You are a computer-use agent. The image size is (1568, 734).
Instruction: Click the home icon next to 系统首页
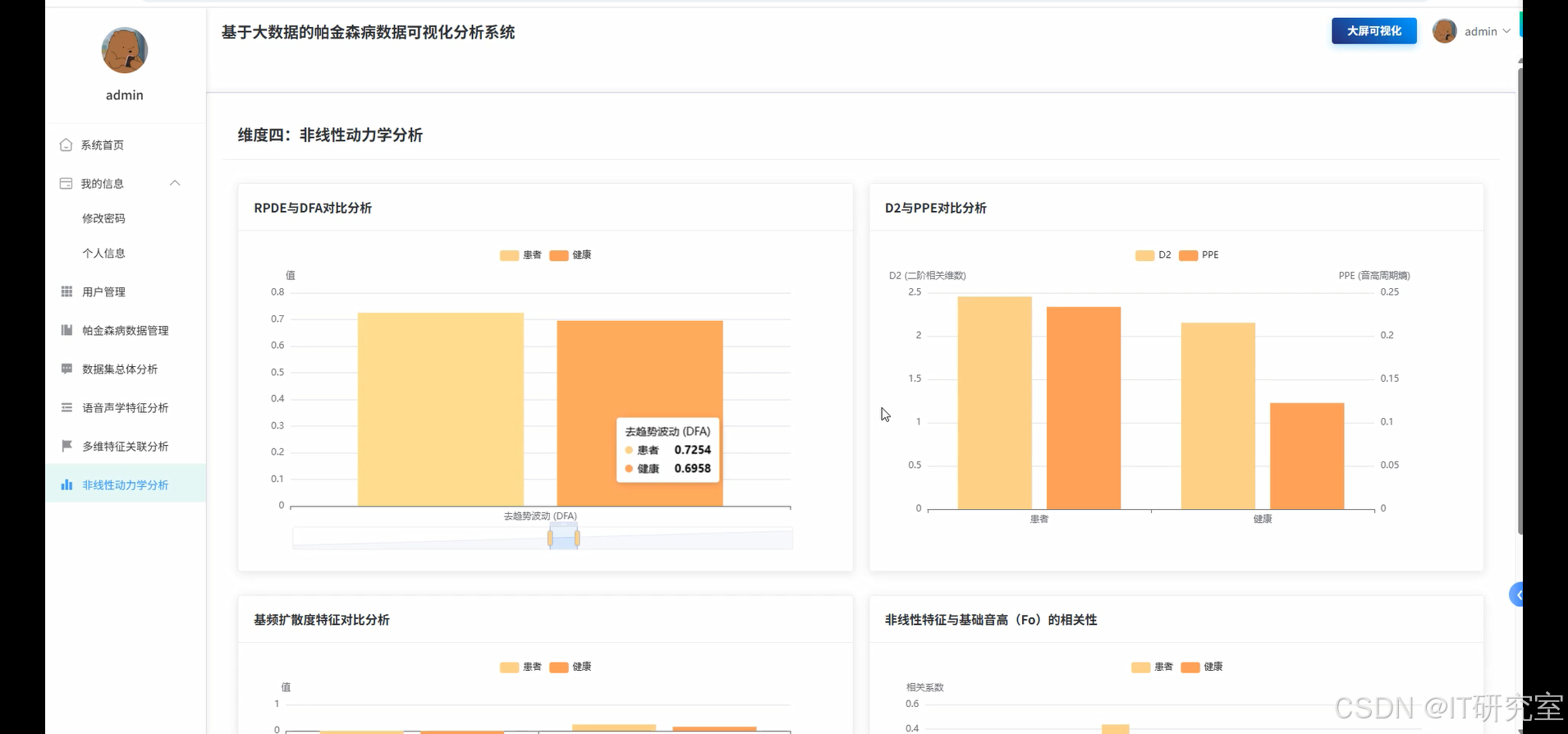66,145
